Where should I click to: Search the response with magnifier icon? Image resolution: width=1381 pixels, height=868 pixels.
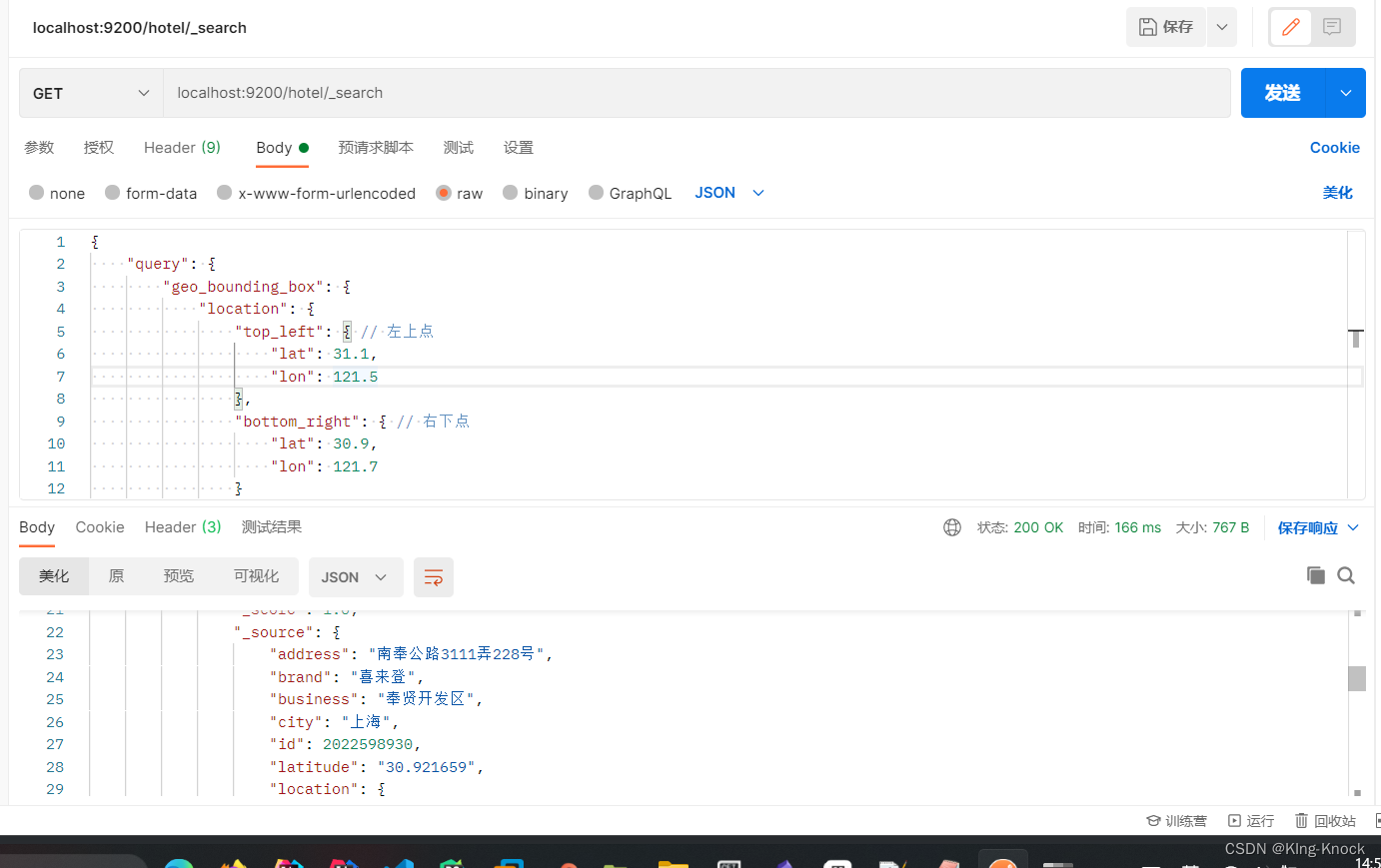(1346, 575)
